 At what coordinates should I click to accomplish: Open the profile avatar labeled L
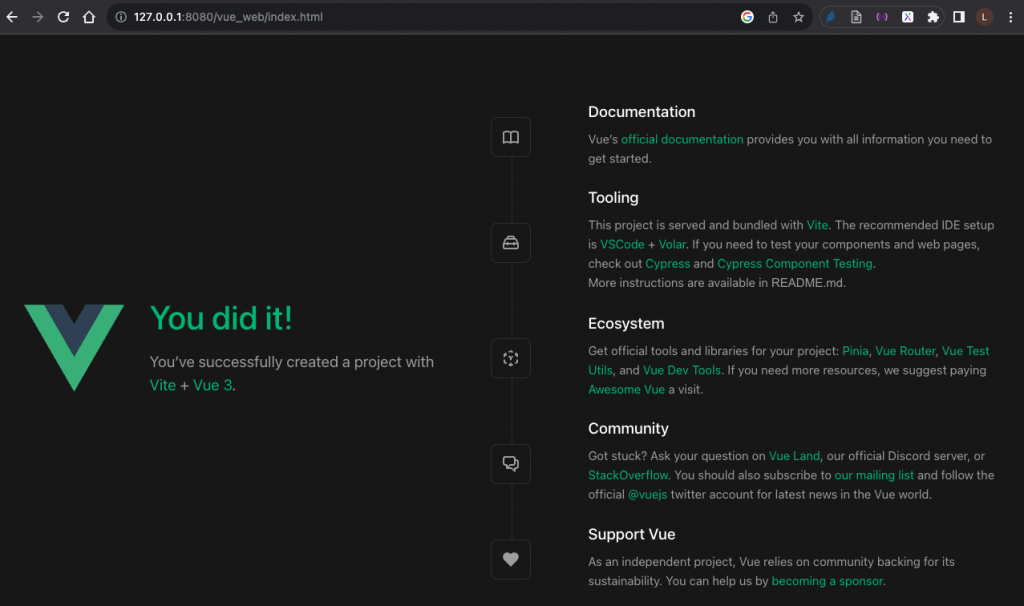(984, 17)
